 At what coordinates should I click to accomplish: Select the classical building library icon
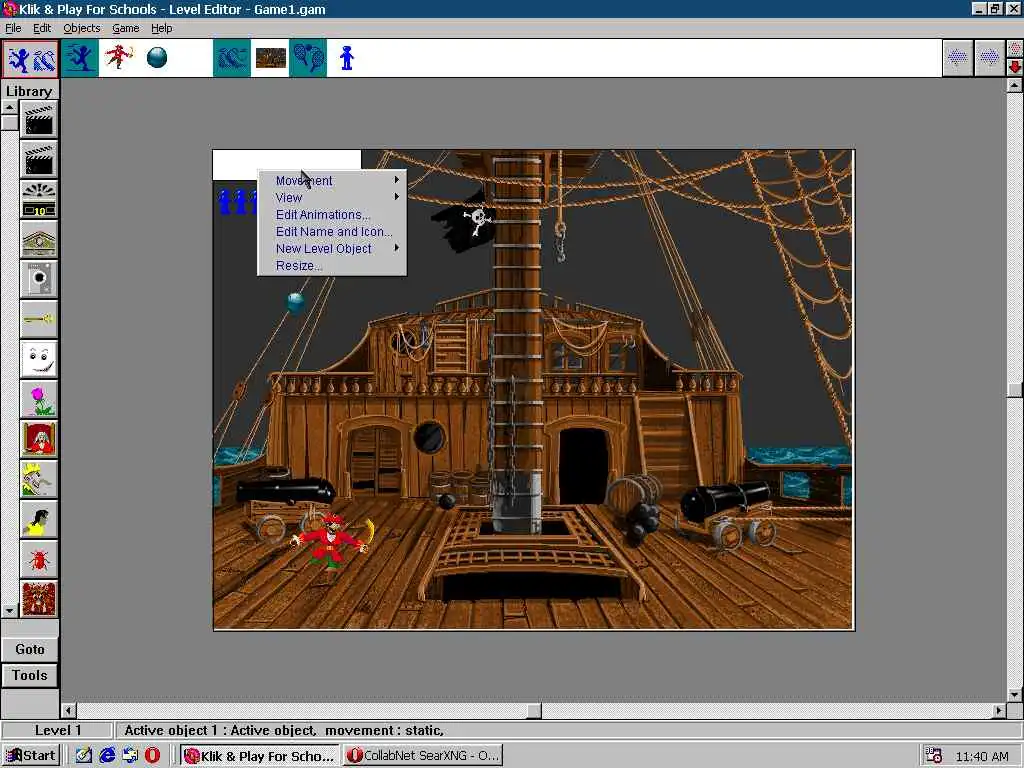click(39, 240)
